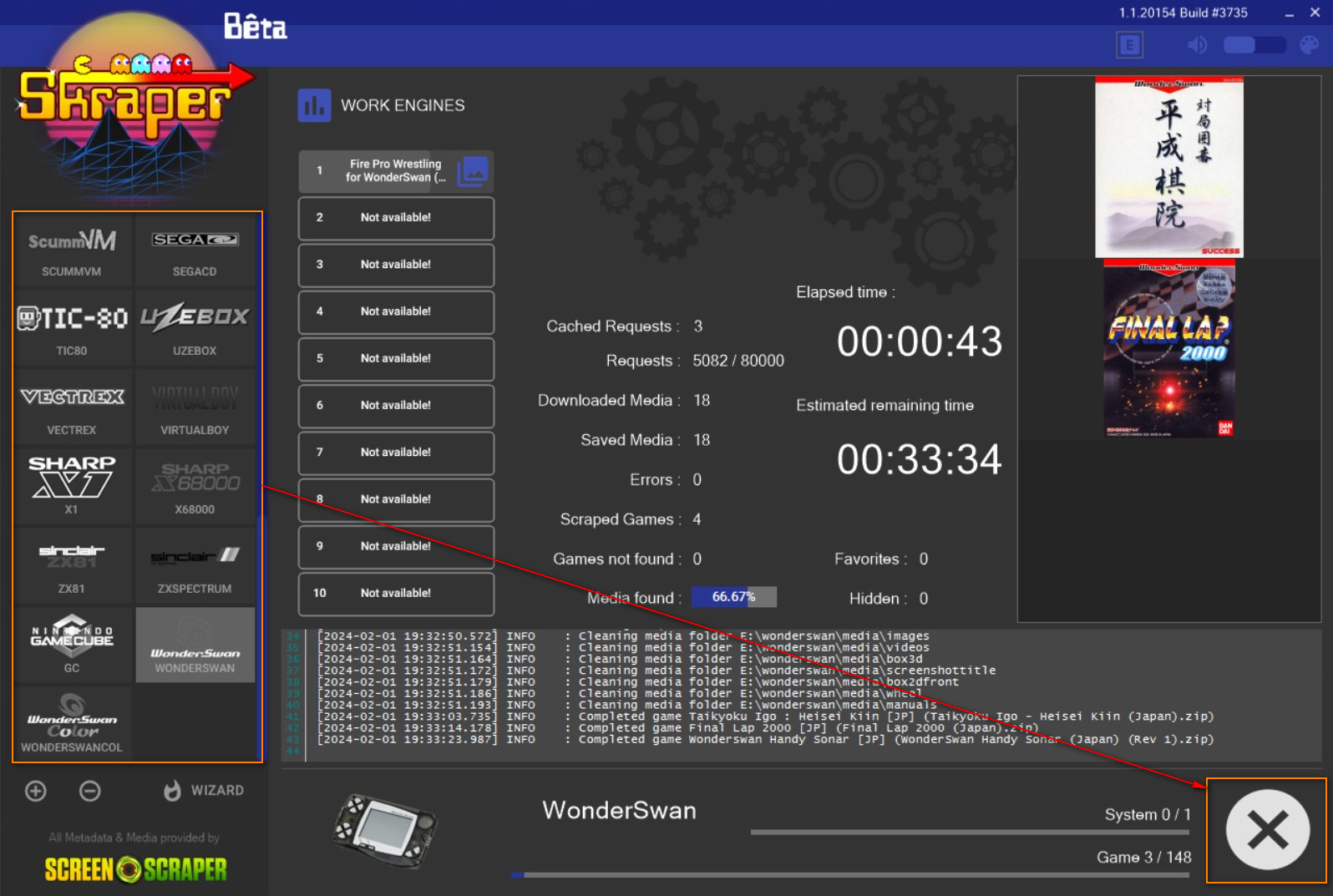Select engine 1 Fire Pro Wrestling entry
This screenshot has width=1333, height=896.
[x=396, y=171]
